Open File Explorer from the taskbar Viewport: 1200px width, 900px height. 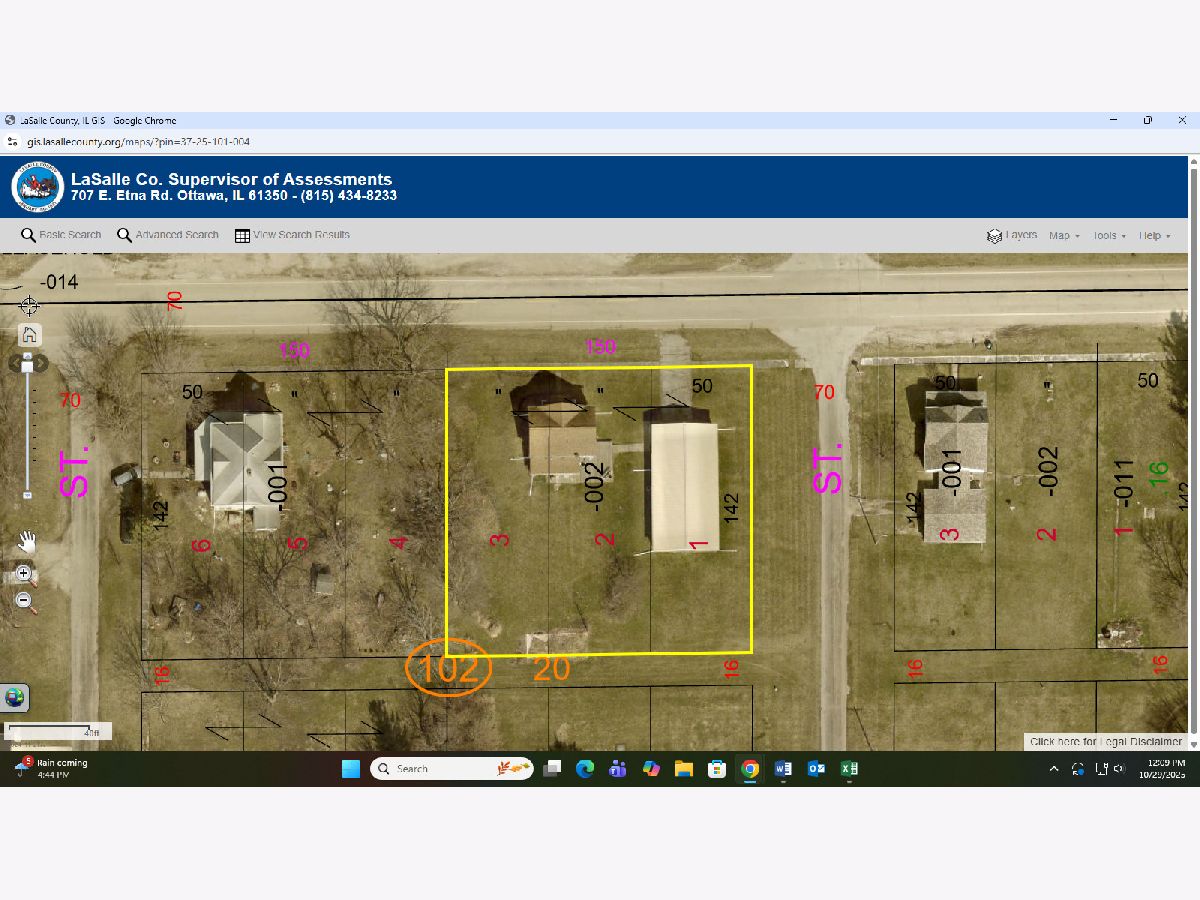[684, 768]
